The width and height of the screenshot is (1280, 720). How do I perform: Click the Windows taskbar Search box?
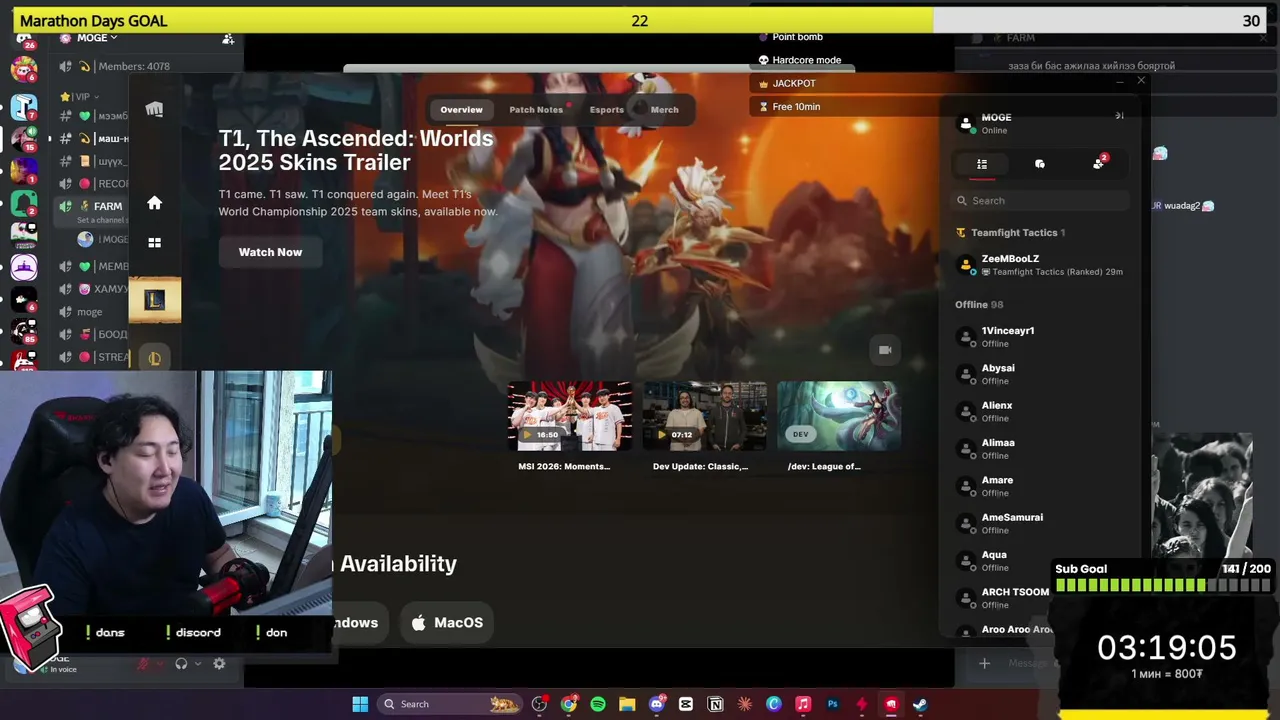450,704
